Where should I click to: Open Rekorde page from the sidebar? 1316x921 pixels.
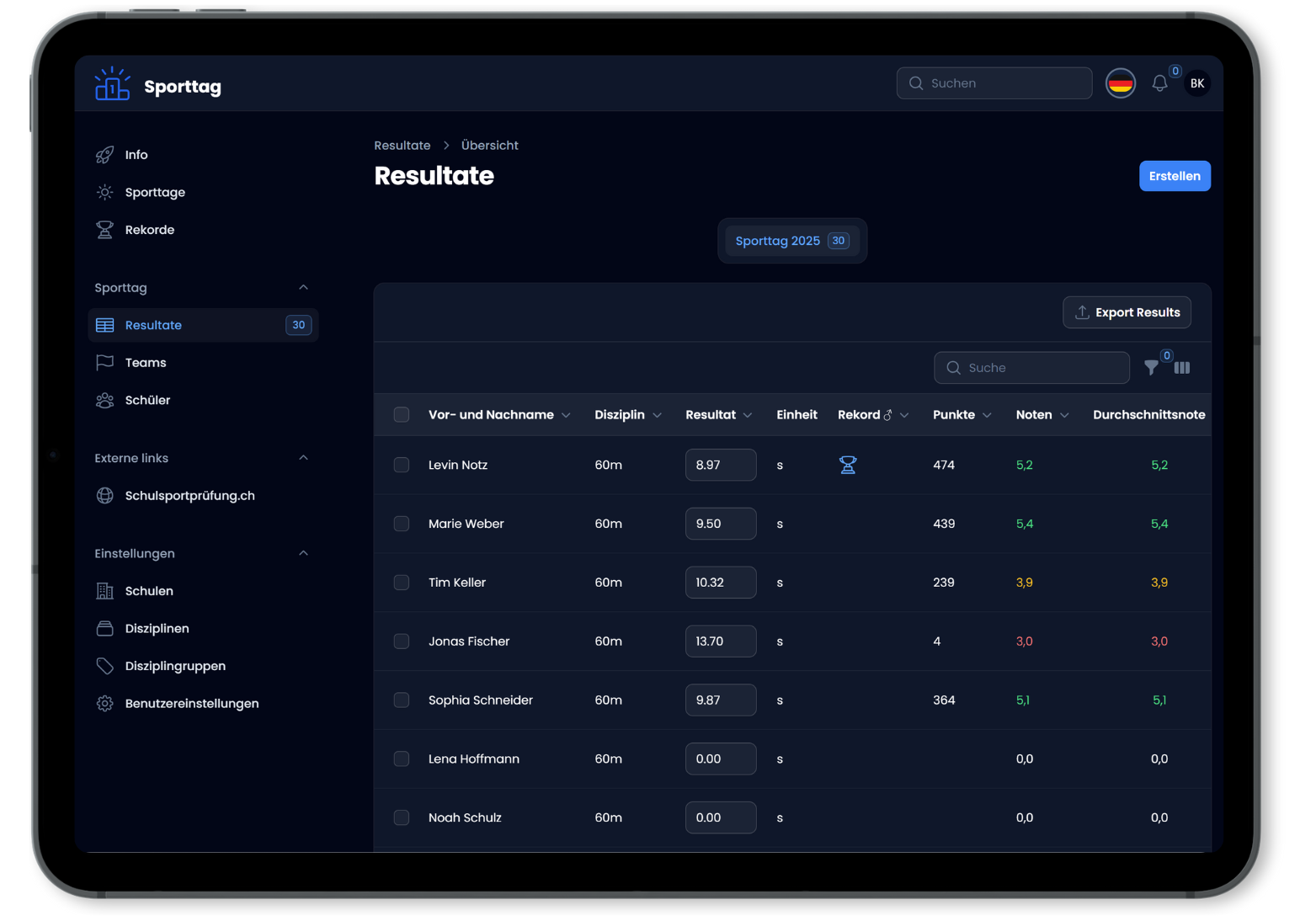coord(149,230)
